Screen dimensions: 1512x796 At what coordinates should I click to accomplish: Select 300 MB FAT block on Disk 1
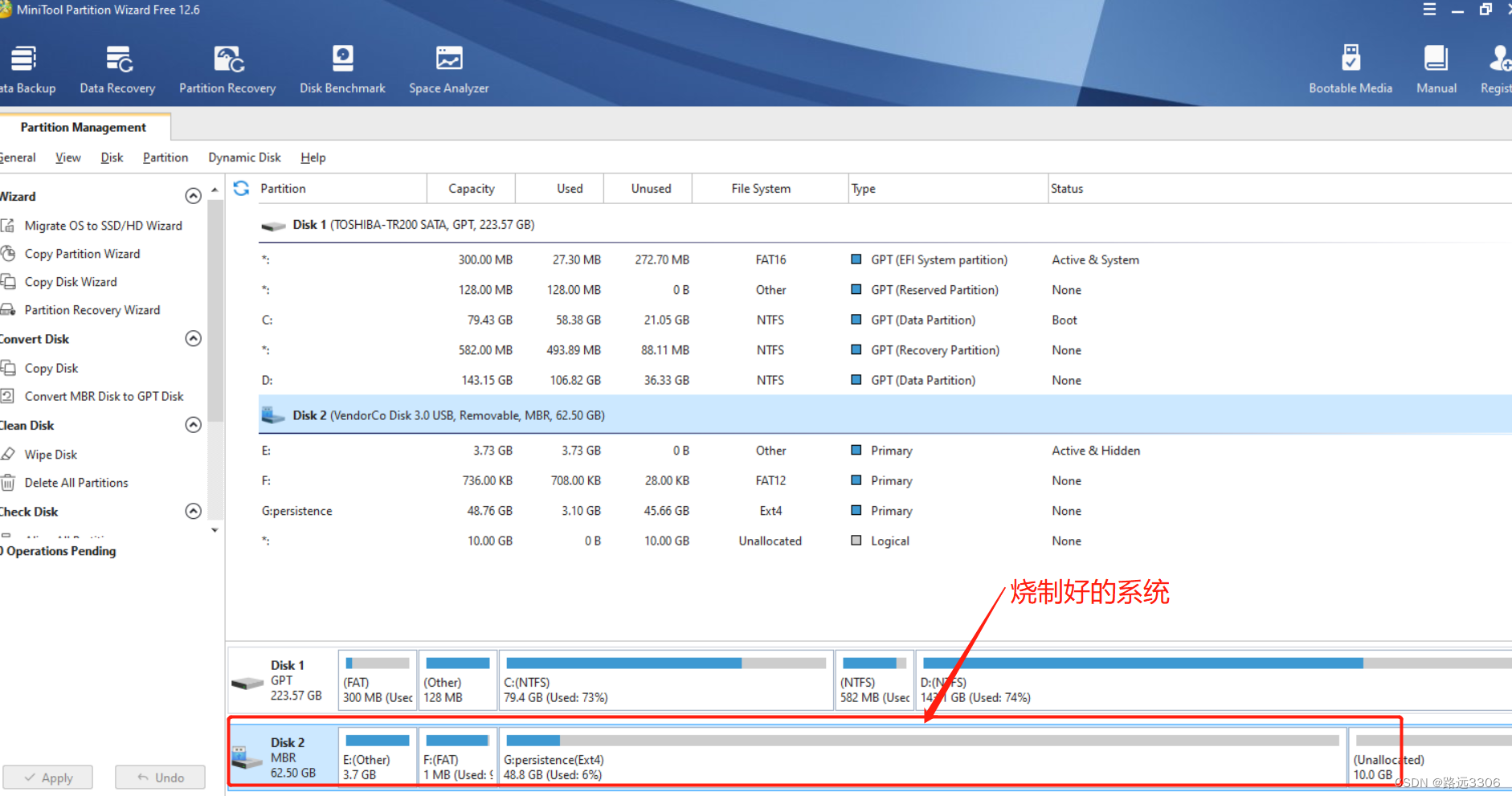coord(378,680)
